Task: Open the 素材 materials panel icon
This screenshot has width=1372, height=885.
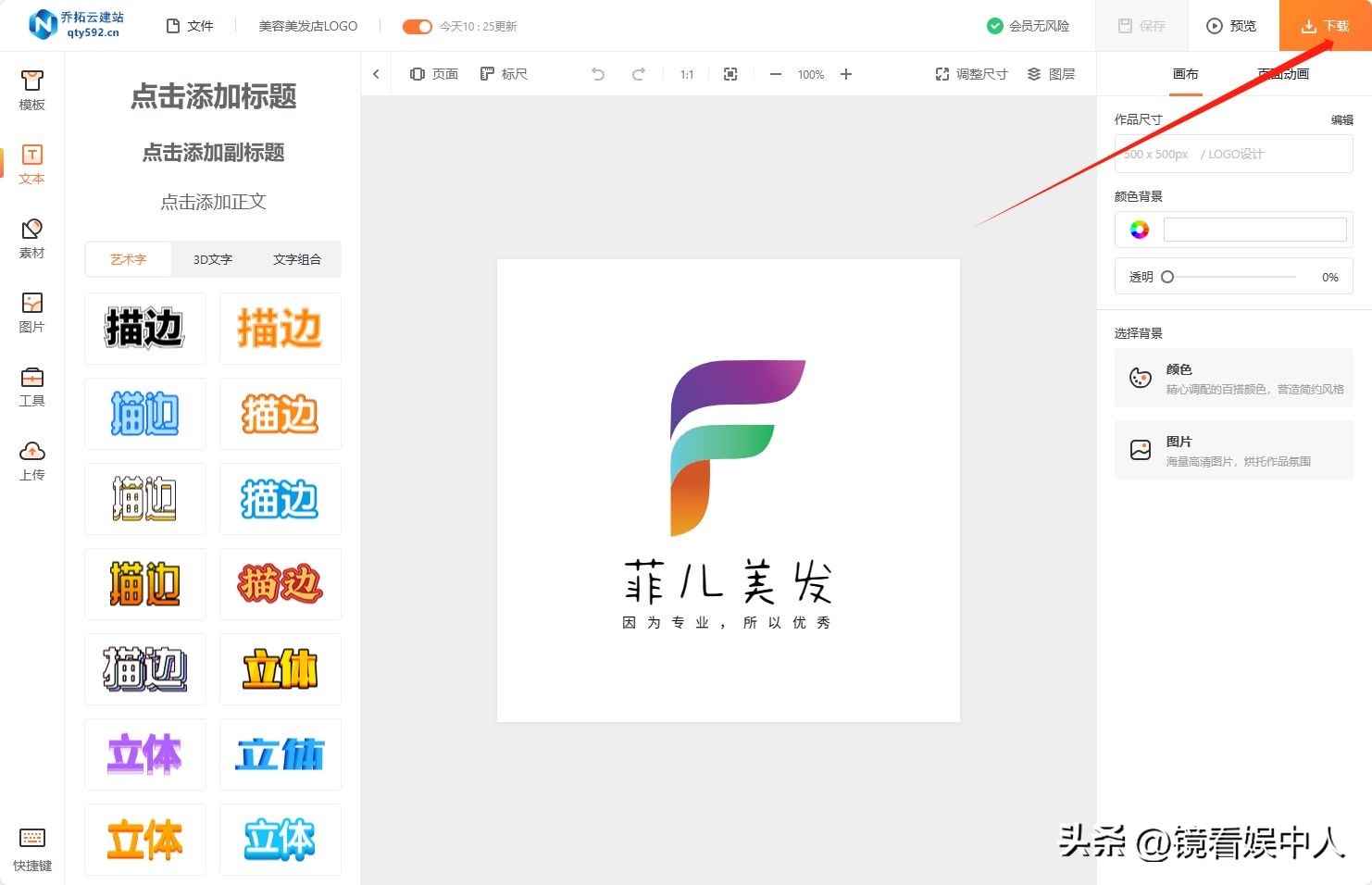Action: (x=31, y=237)
